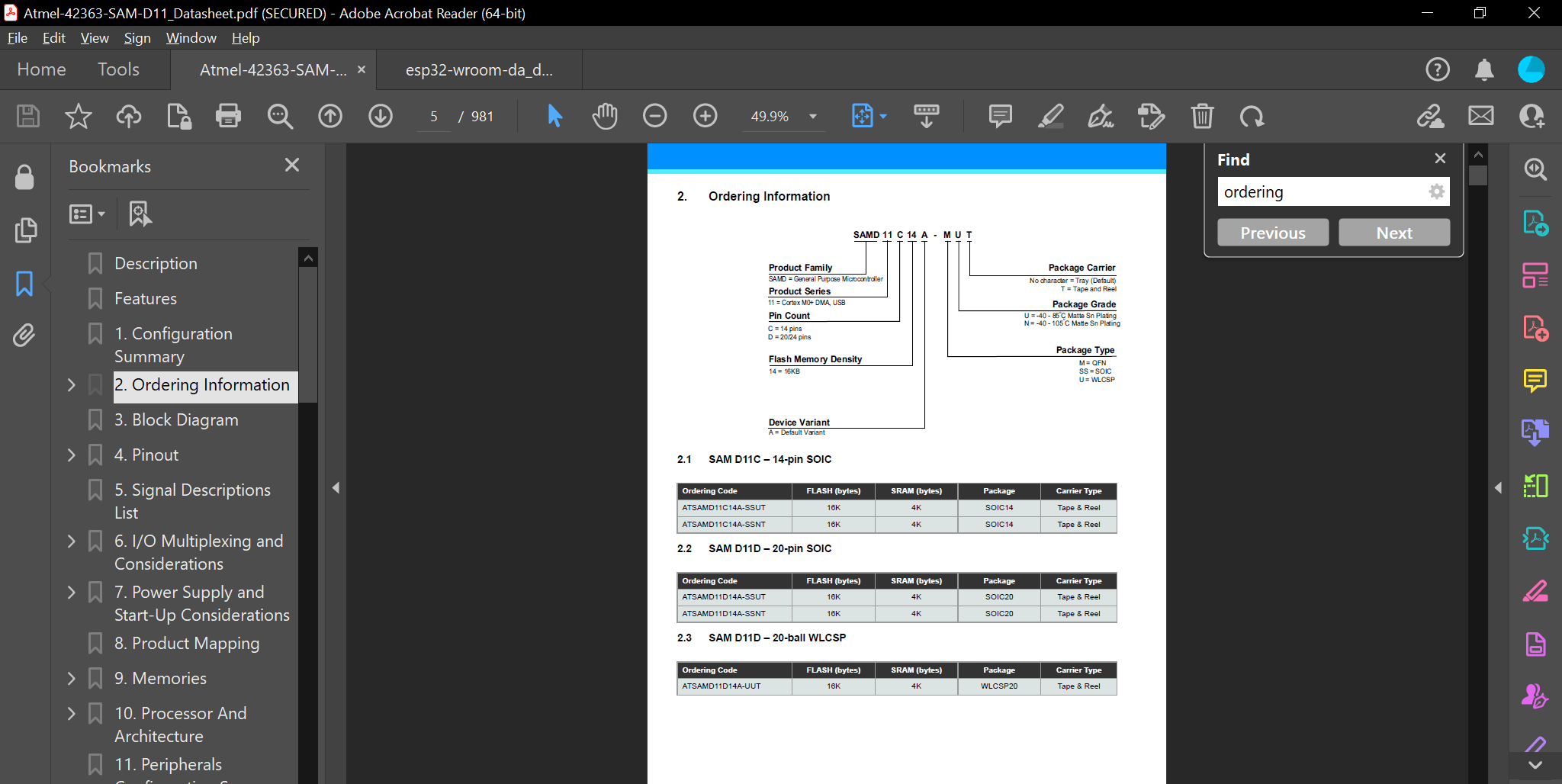Rotate the page with rotate icon
Image resolution: width=1562 pixels, height=784 pixels.
pos(1252,116)
